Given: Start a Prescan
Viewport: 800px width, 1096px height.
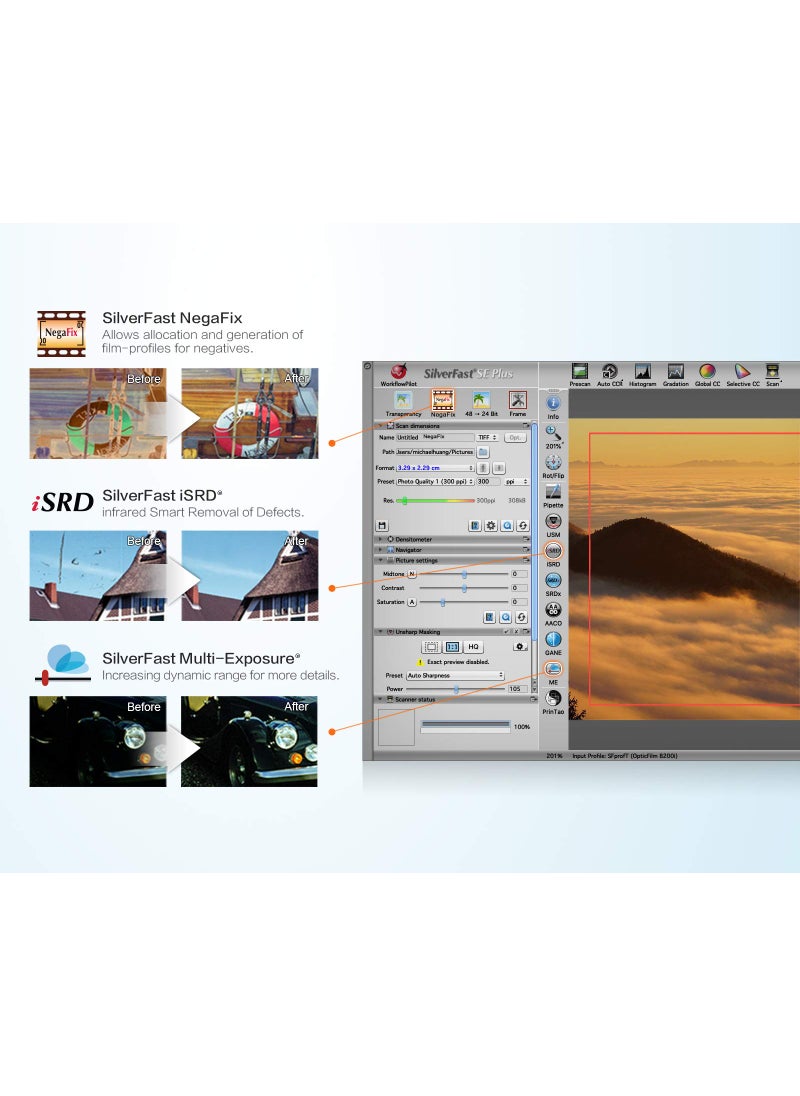Looking at the screenshot, I should (x=580, y=375).
